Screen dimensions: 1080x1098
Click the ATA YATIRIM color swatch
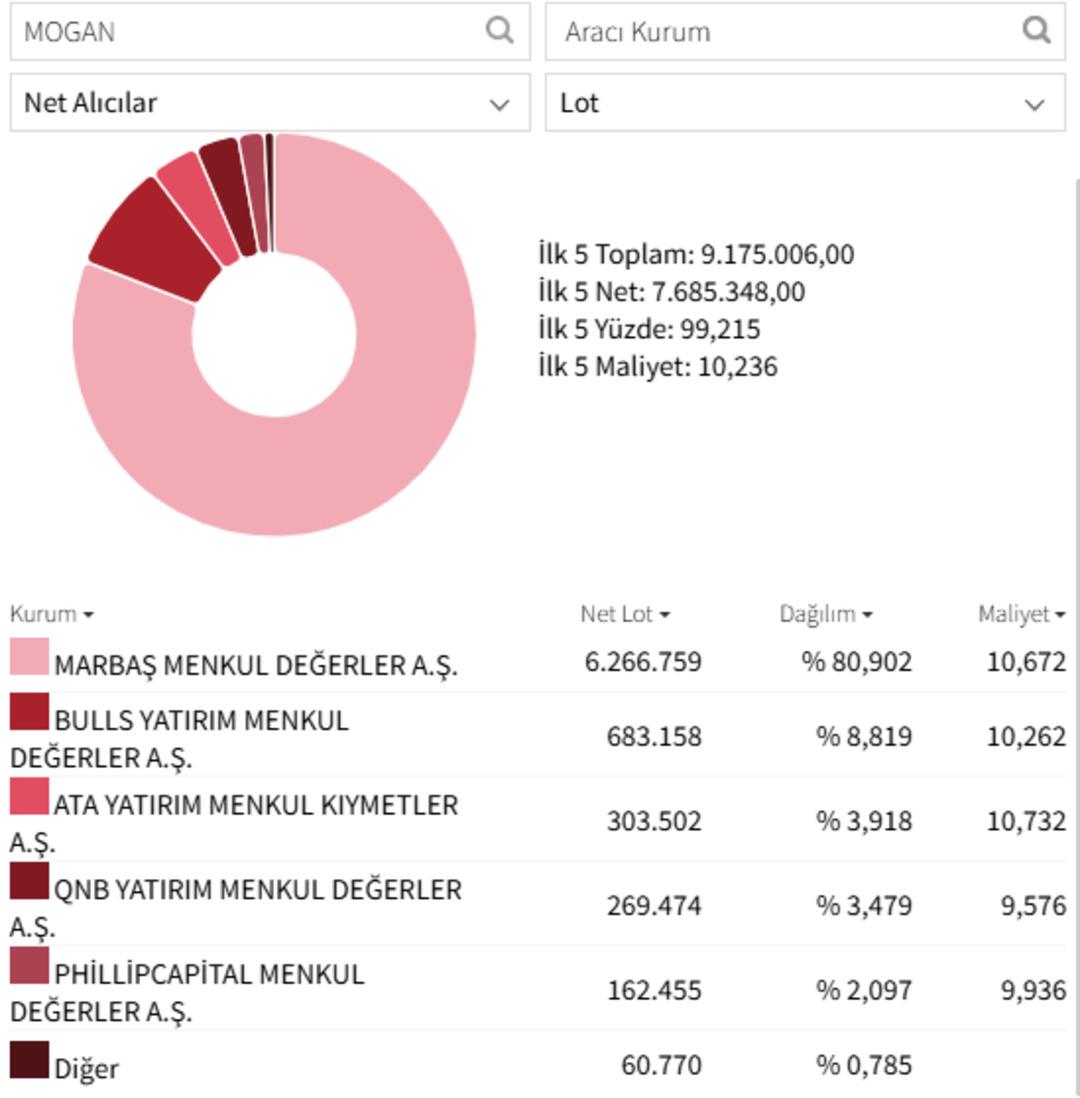[x=29, y=796]
